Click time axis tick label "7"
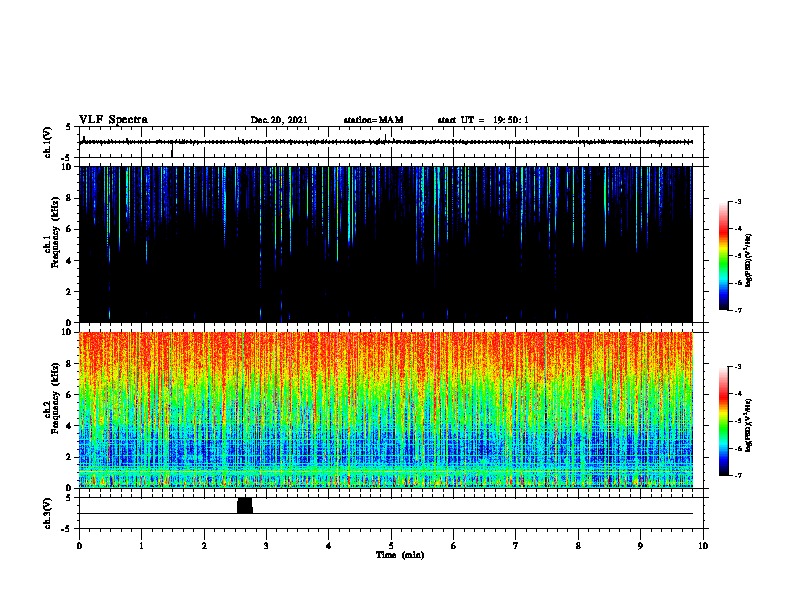Screen dimensions: 792x612 coord(516,546)
